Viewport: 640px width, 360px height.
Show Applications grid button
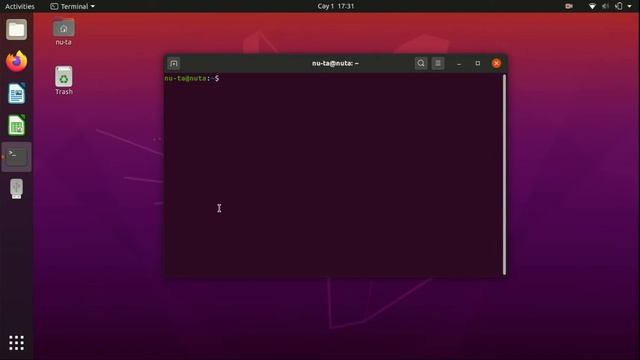click(x=16, y=343)
